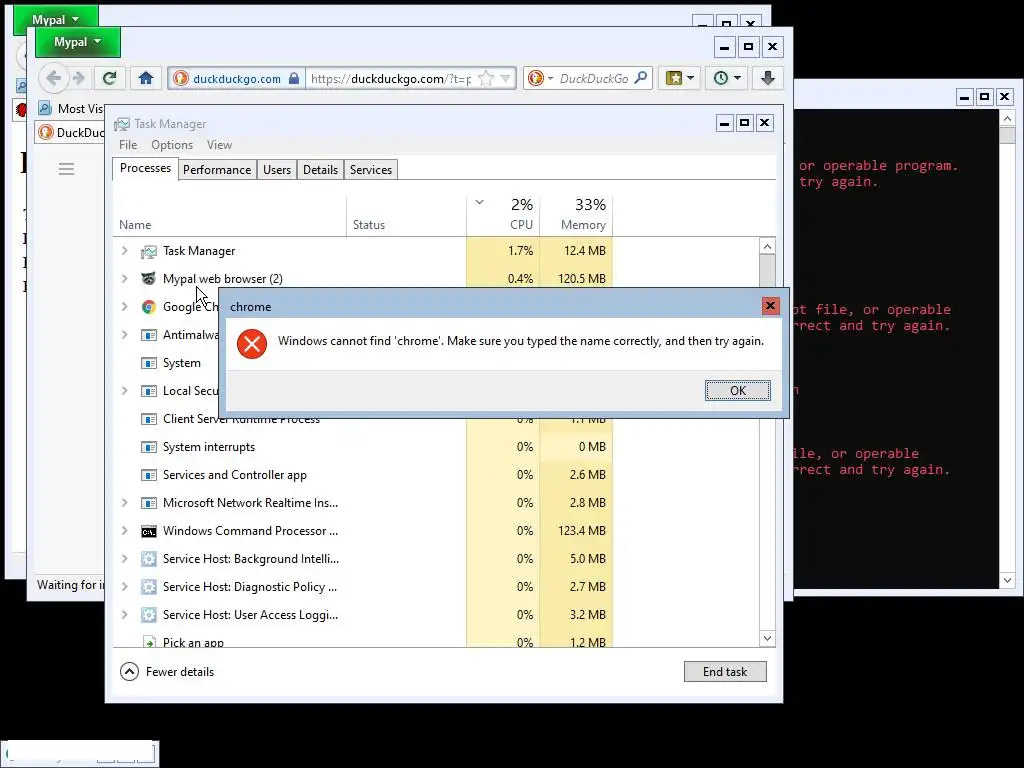Viewport: 1024px width, 768px height.
Task: Go forward in Mypal browser
Action: click(79, 78)
